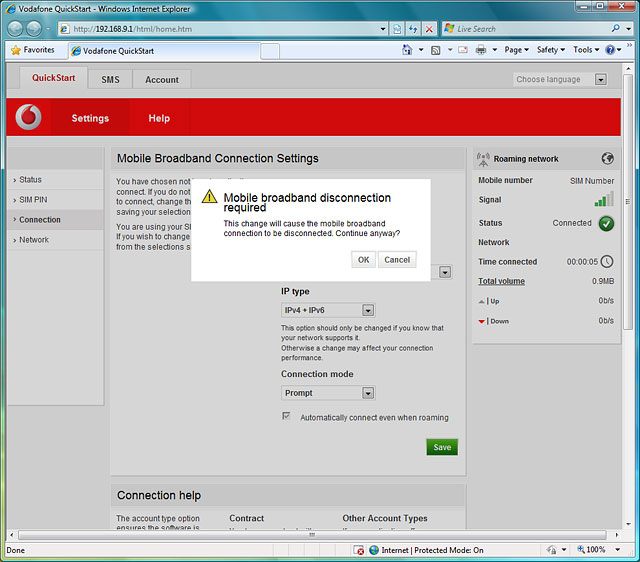640x562 pixels.
Task: Click the signal strength bars icon
Action: [604, 200]
